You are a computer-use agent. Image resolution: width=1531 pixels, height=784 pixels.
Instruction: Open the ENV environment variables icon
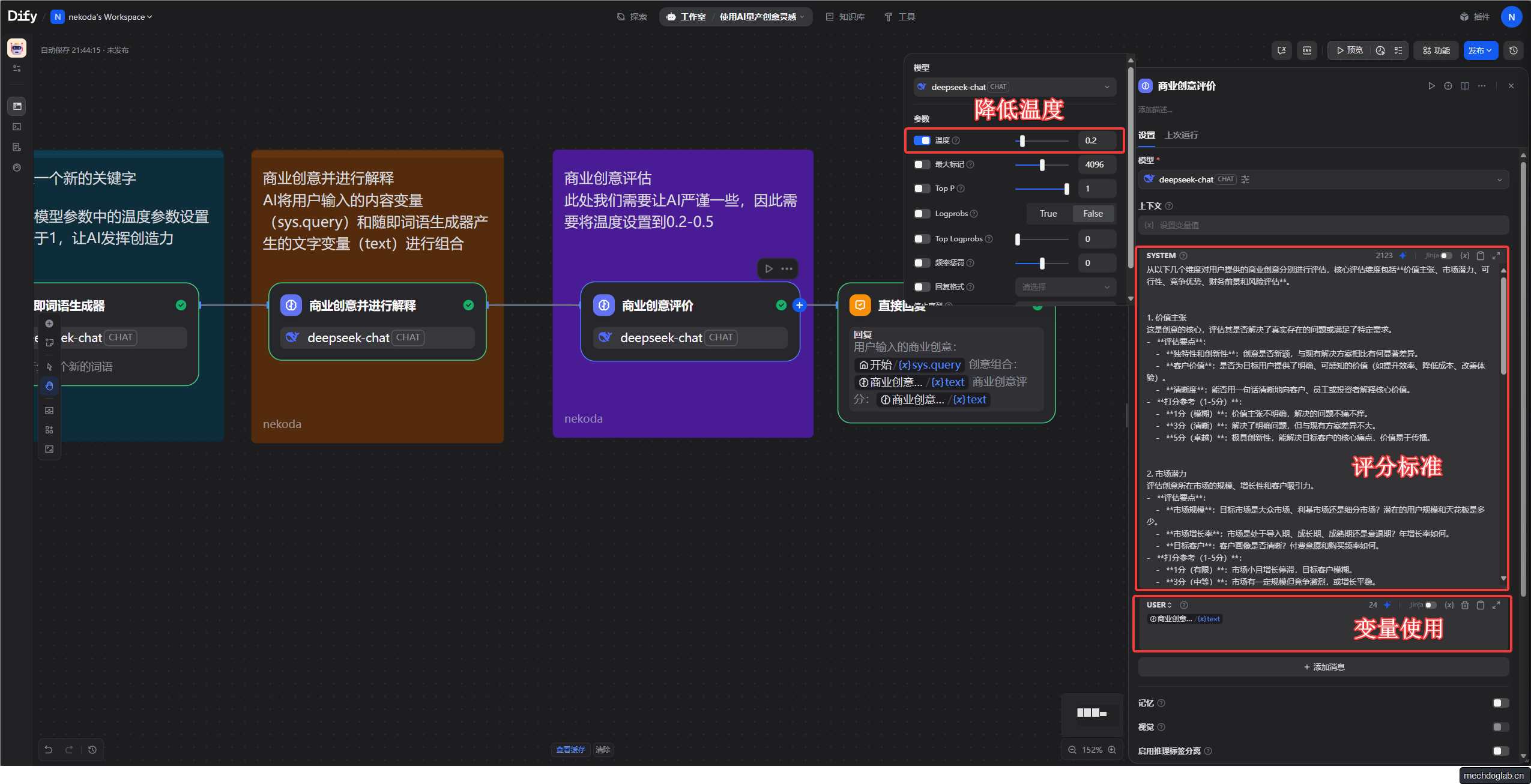coord(1307,50)
